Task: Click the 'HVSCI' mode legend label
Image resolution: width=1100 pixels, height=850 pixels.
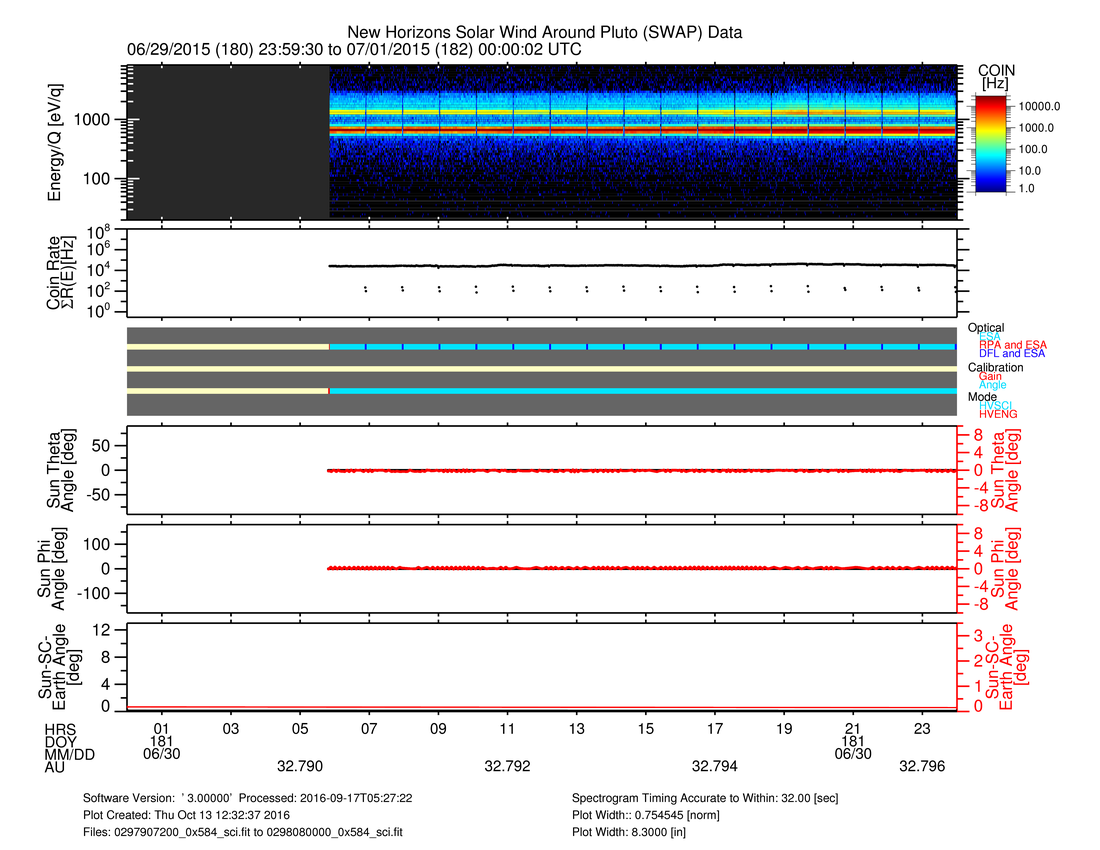Action: click(997, 406)
